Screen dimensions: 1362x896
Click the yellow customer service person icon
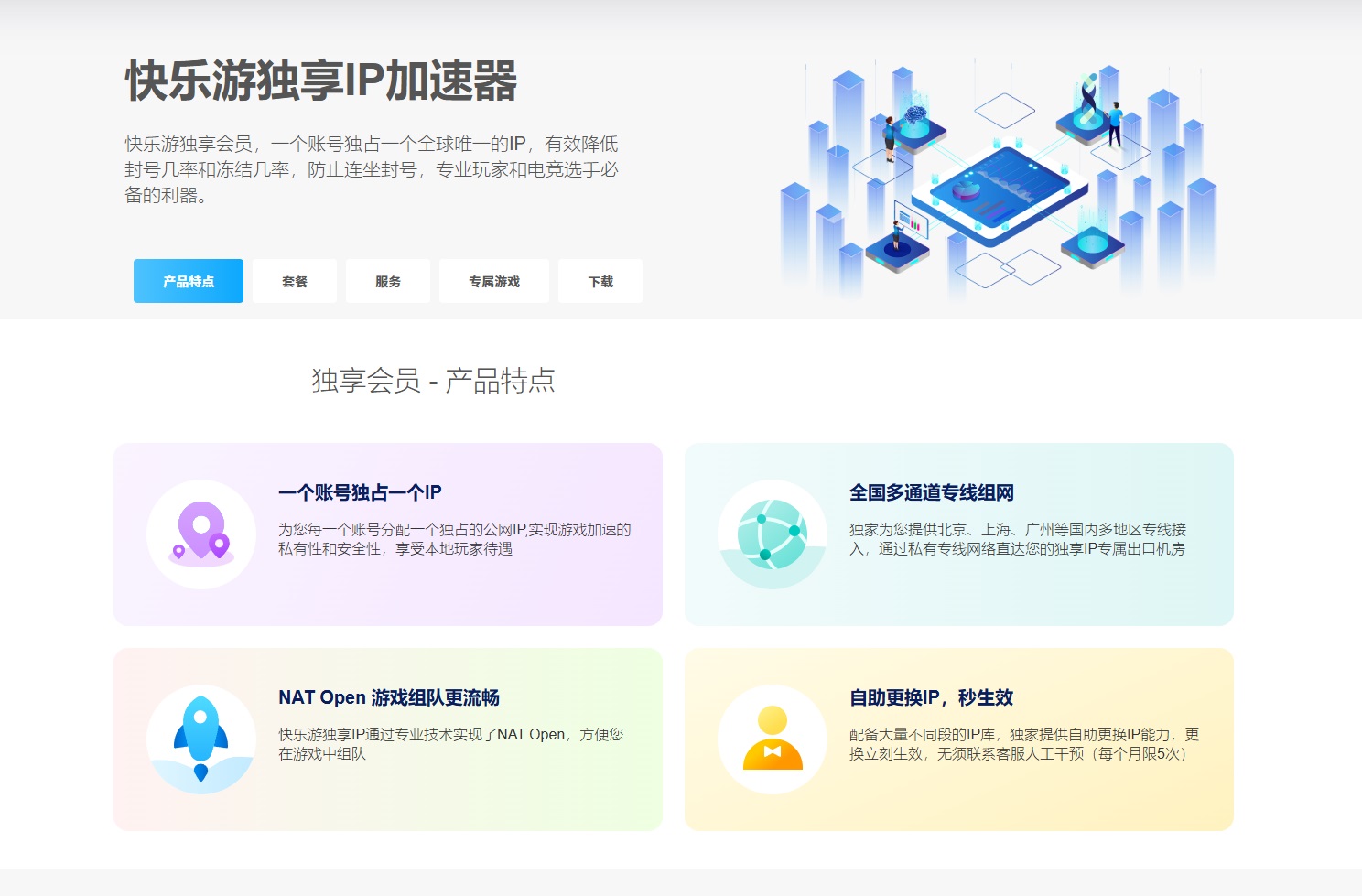(773, 739)
